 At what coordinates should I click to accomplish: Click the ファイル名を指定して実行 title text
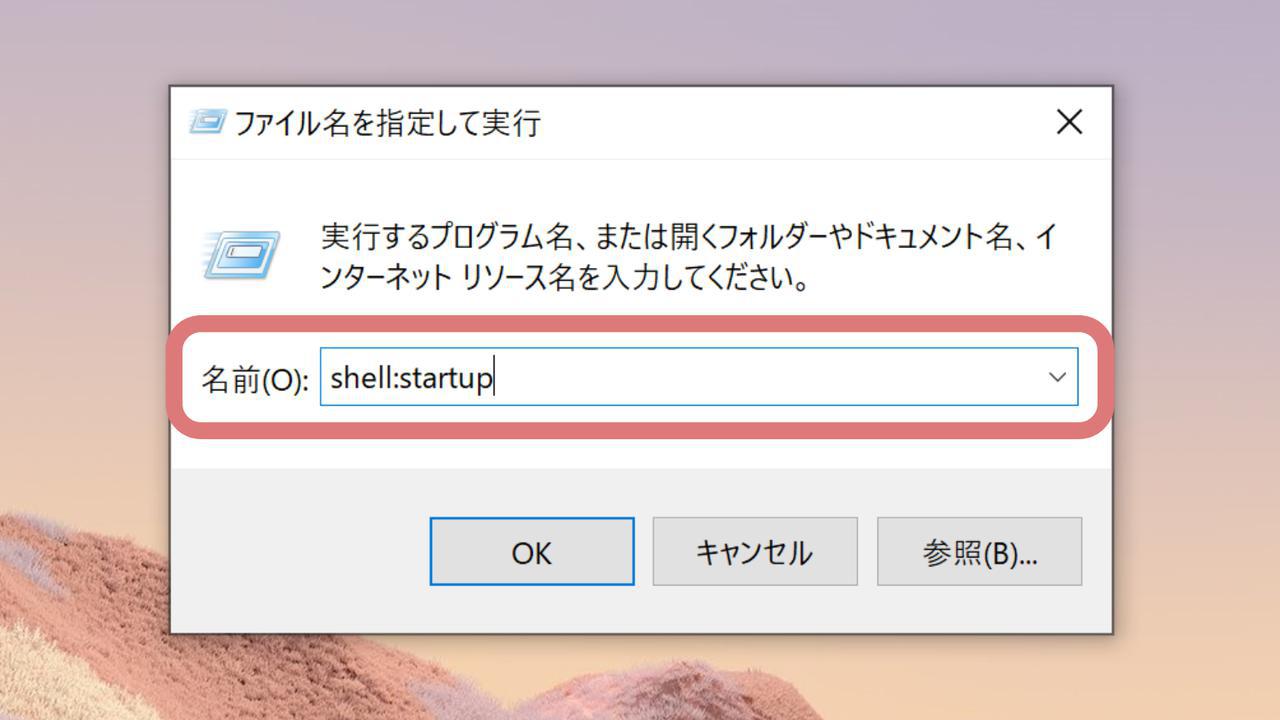point(387,123)
